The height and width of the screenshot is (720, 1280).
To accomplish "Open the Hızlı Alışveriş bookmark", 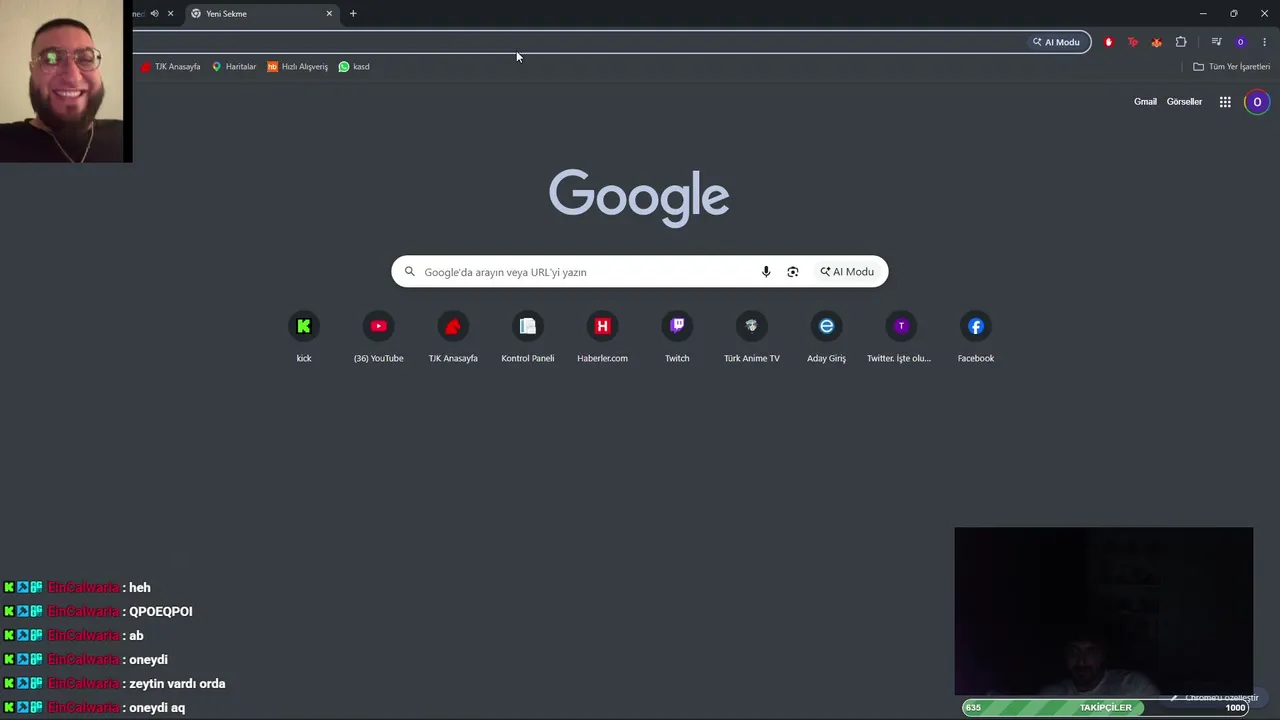I will [298, 67].
